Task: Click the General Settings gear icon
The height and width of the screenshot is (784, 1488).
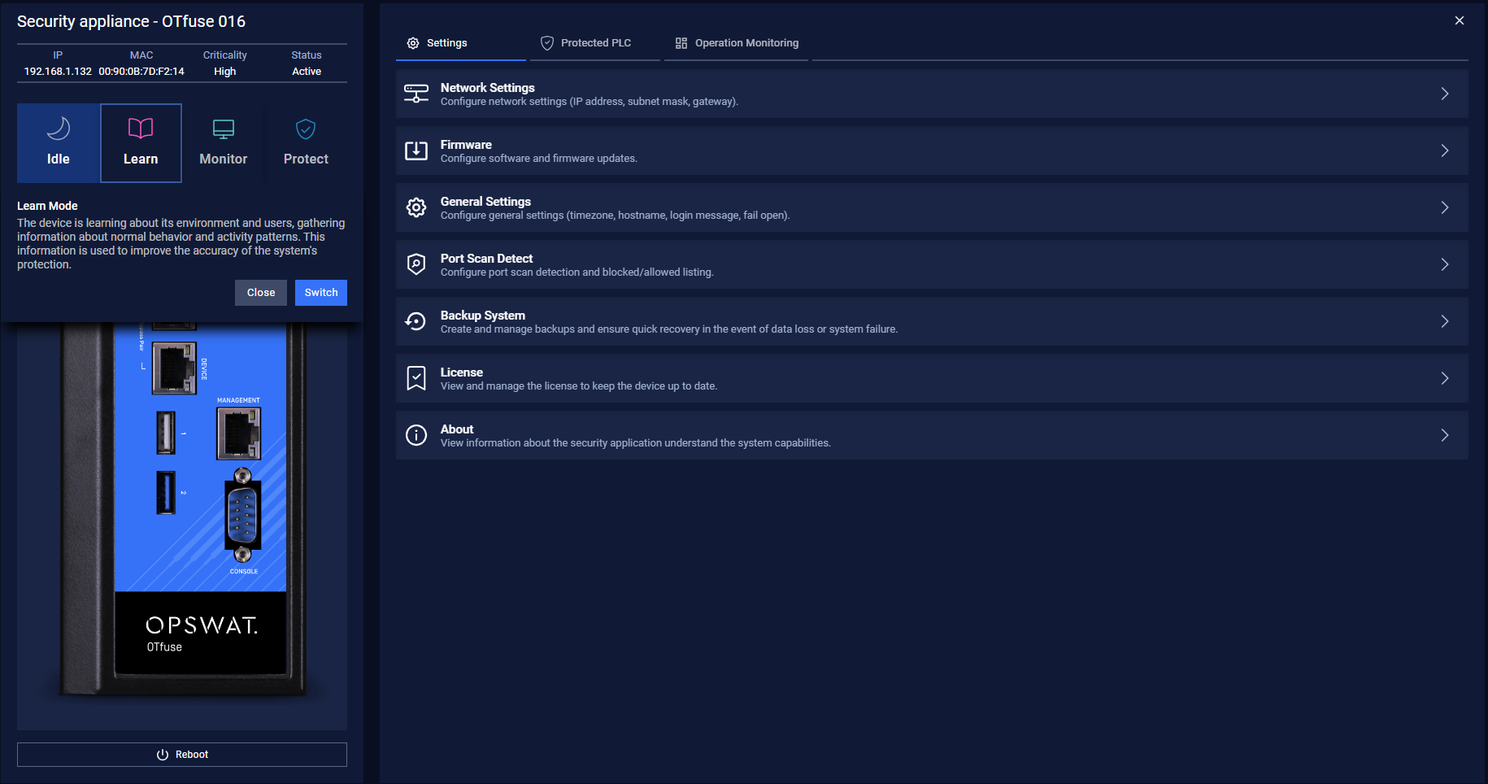Action: click(x=416, y=208)
